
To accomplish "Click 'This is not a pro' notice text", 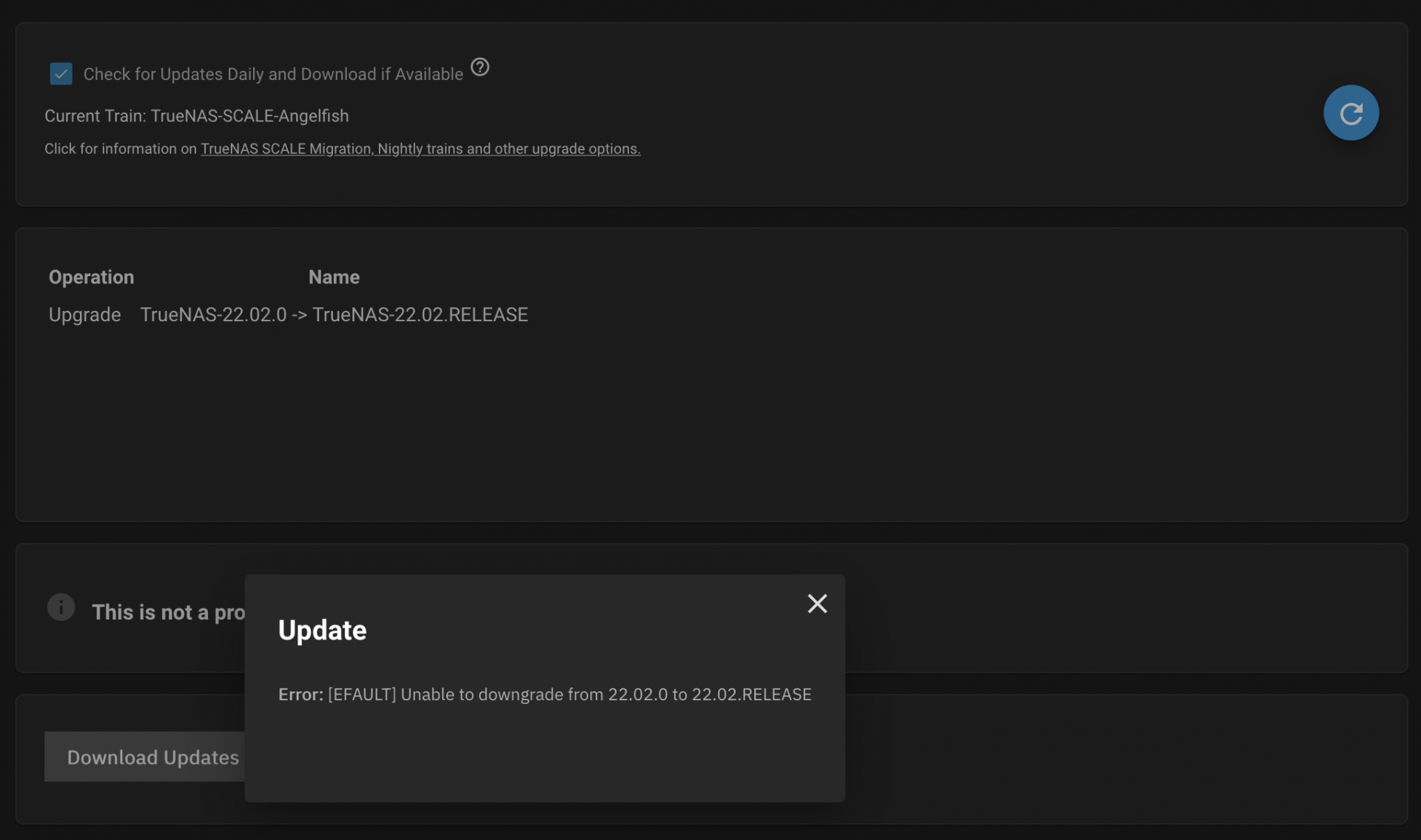I will [168, 612].
